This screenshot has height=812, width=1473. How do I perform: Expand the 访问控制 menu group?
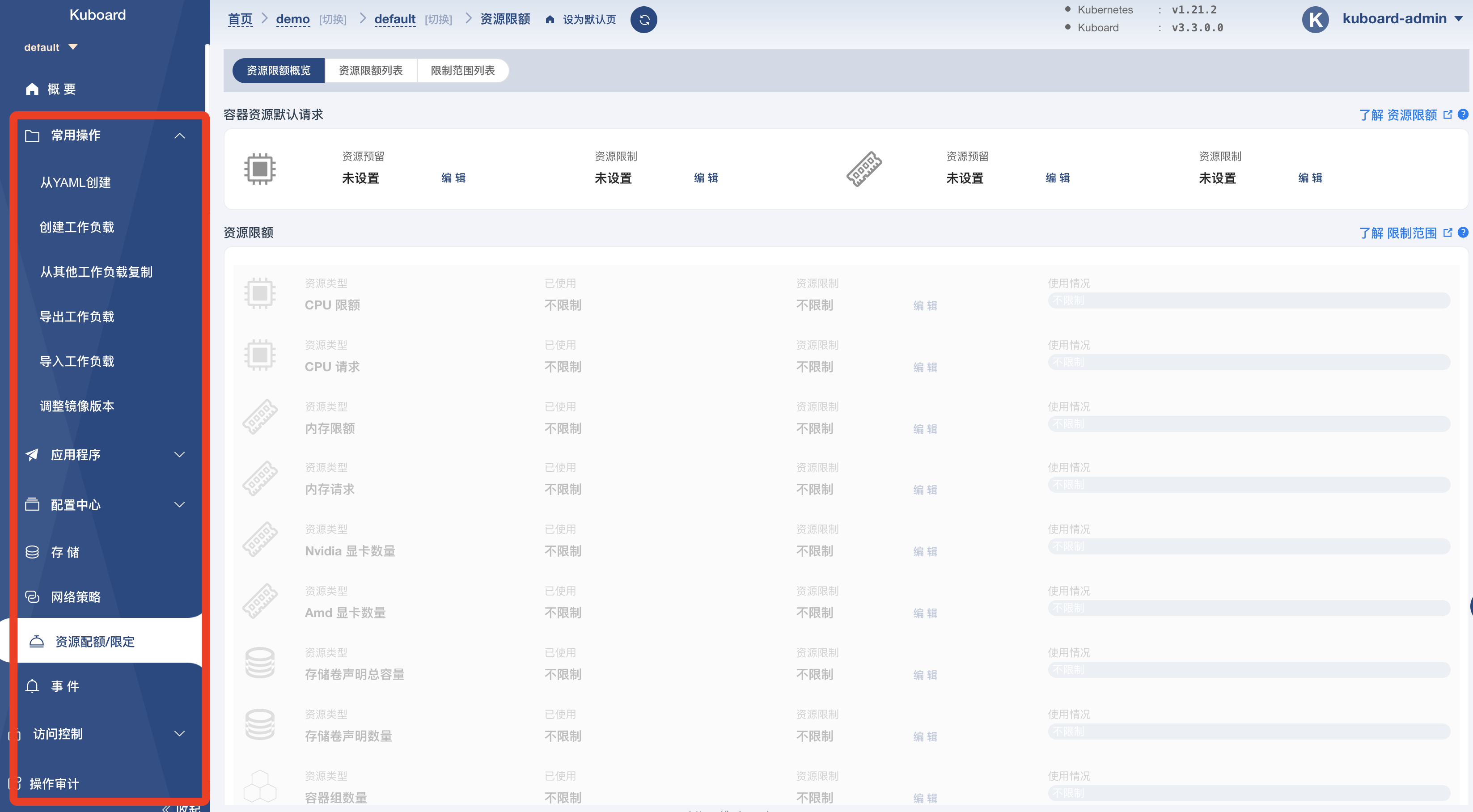[x=180, y=734]
